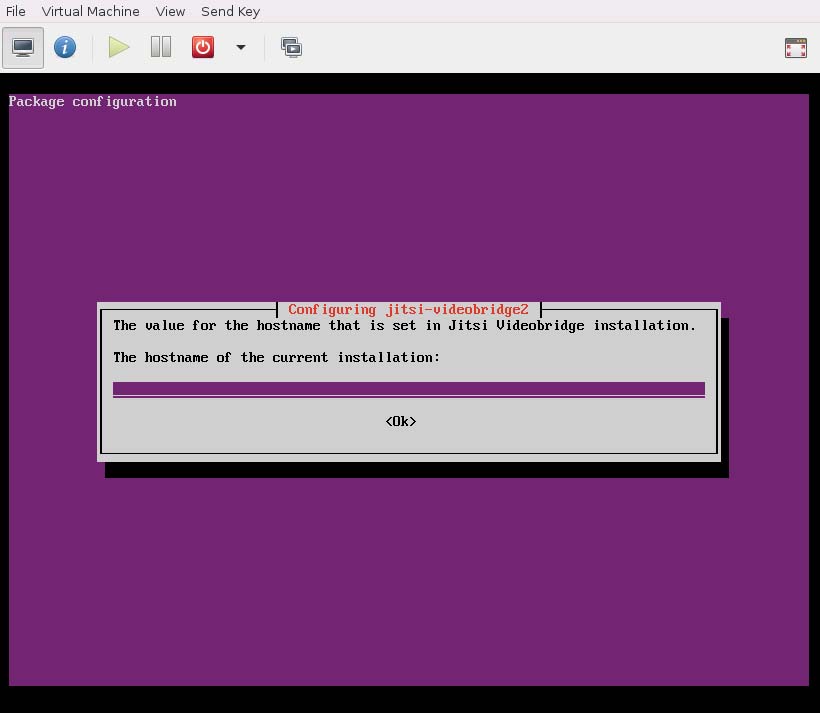
Task: Expand the View menu
Action: 170,11
